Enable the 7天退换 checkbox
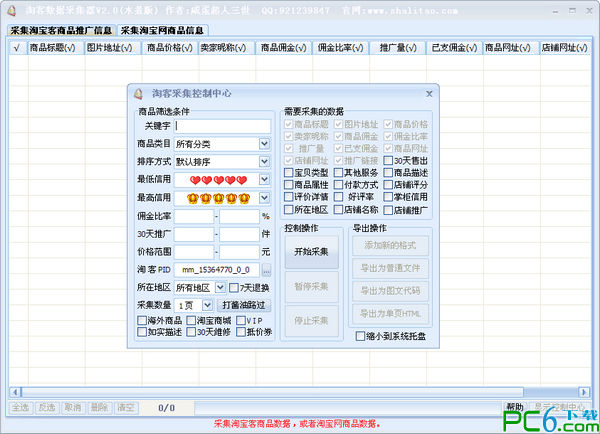This screenshot has height=434, width=600. click(234, 287)
